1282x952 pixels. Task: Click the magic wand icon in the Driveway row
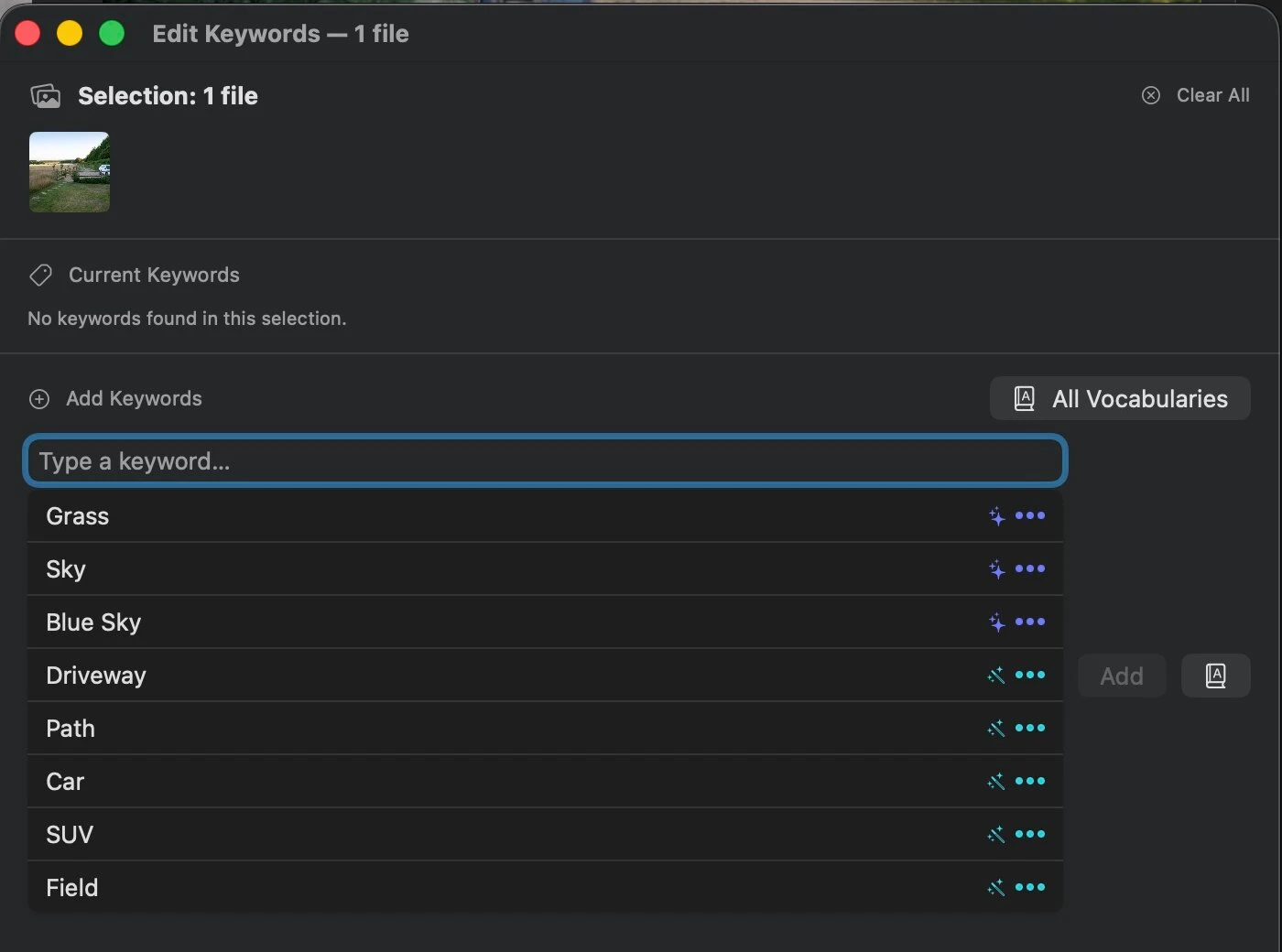[x=996, y=676]
